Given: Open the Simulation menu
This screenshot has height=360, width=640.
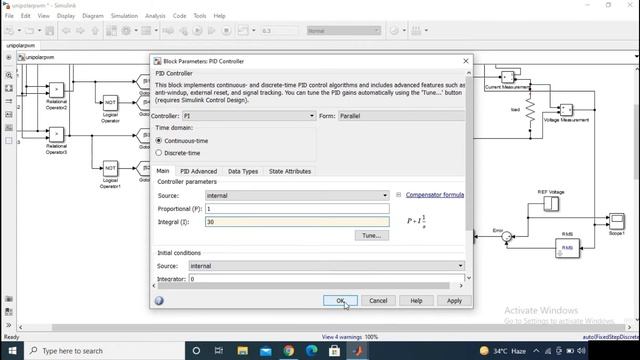Looking at the screenshot, I should pos(124,16).
